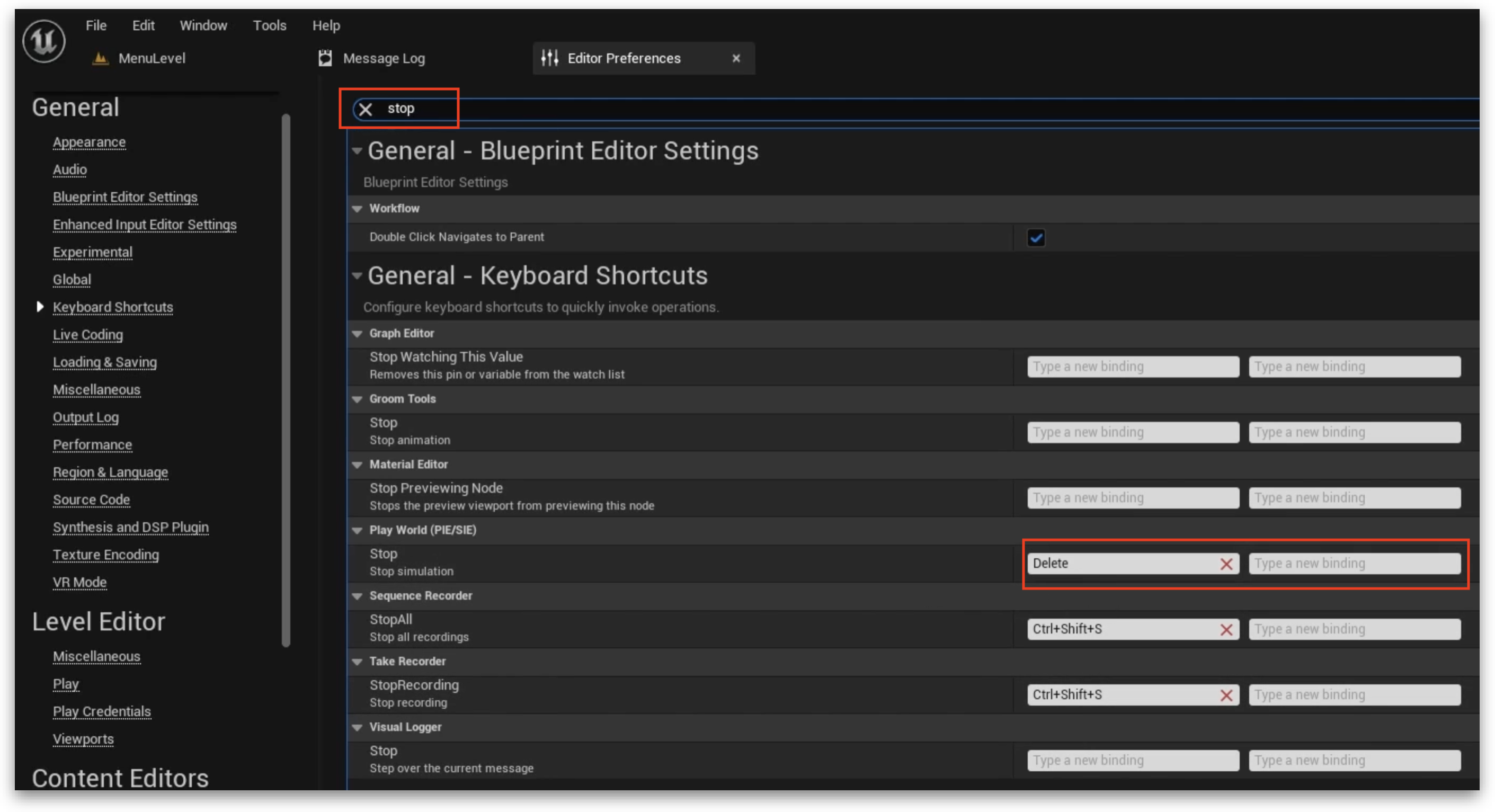Screen dimensions: 1495x812
Task: Open Viewports settings
Action: click(83, 739)
